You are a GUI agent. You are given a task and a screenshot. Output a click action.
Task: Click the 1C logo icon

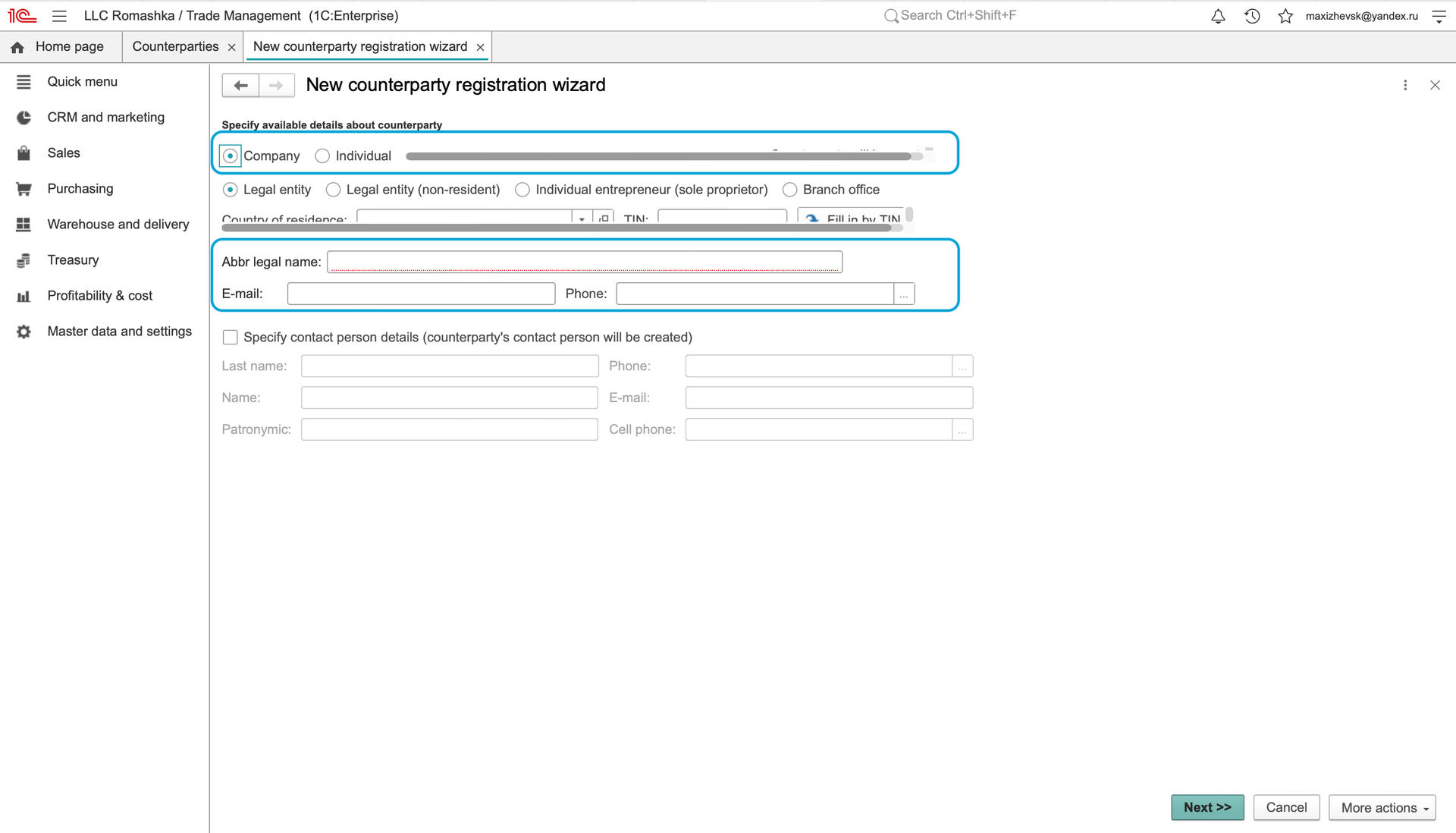(23, 16)
